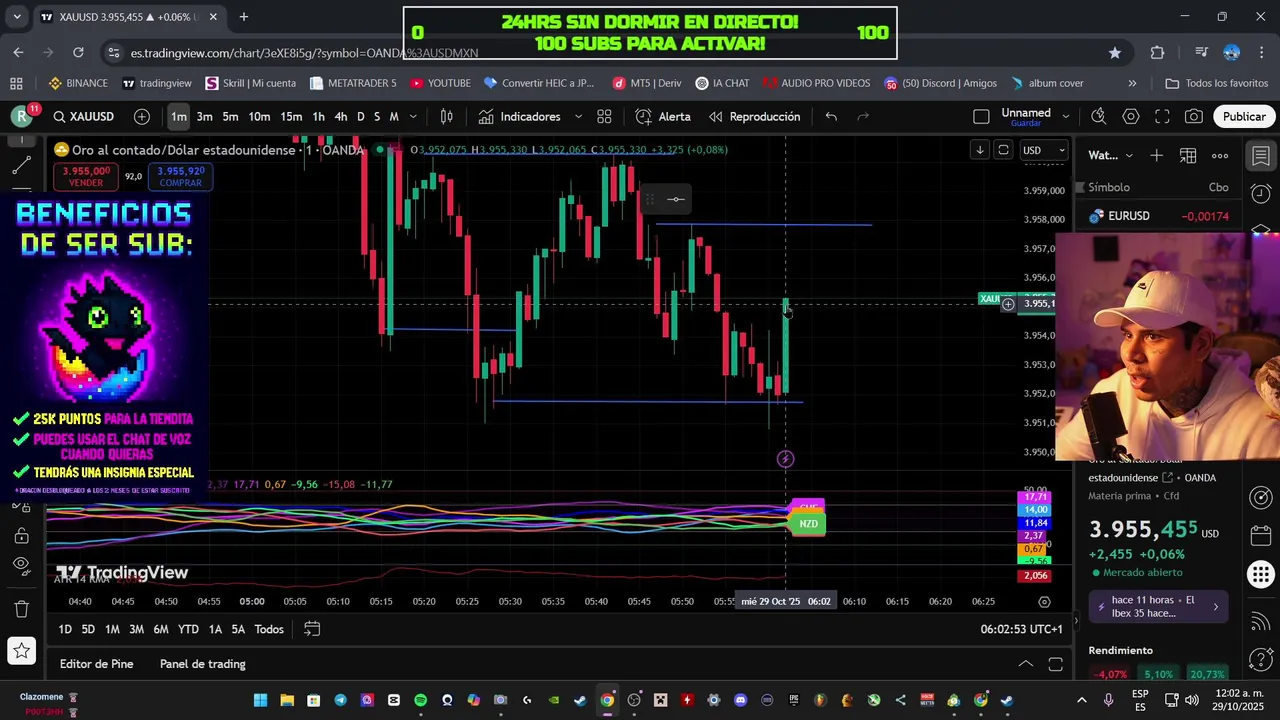The image size is (1280, 720).
Task: Toggle the auto-fit icon beside USD
Action: 1003,151
